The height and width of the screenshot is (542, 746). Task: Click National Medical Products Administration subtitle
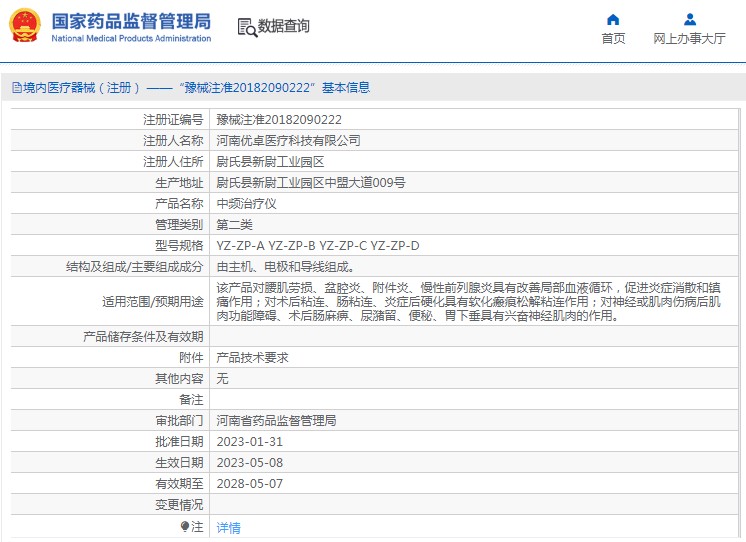131,39
